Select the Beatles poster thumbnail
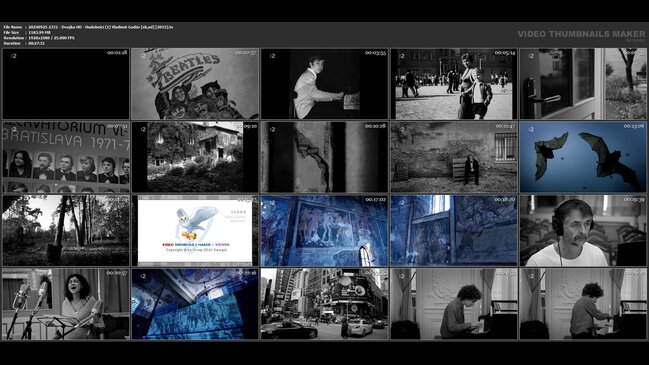This screenshot has height=365, width=649. [x=195, y=84]
